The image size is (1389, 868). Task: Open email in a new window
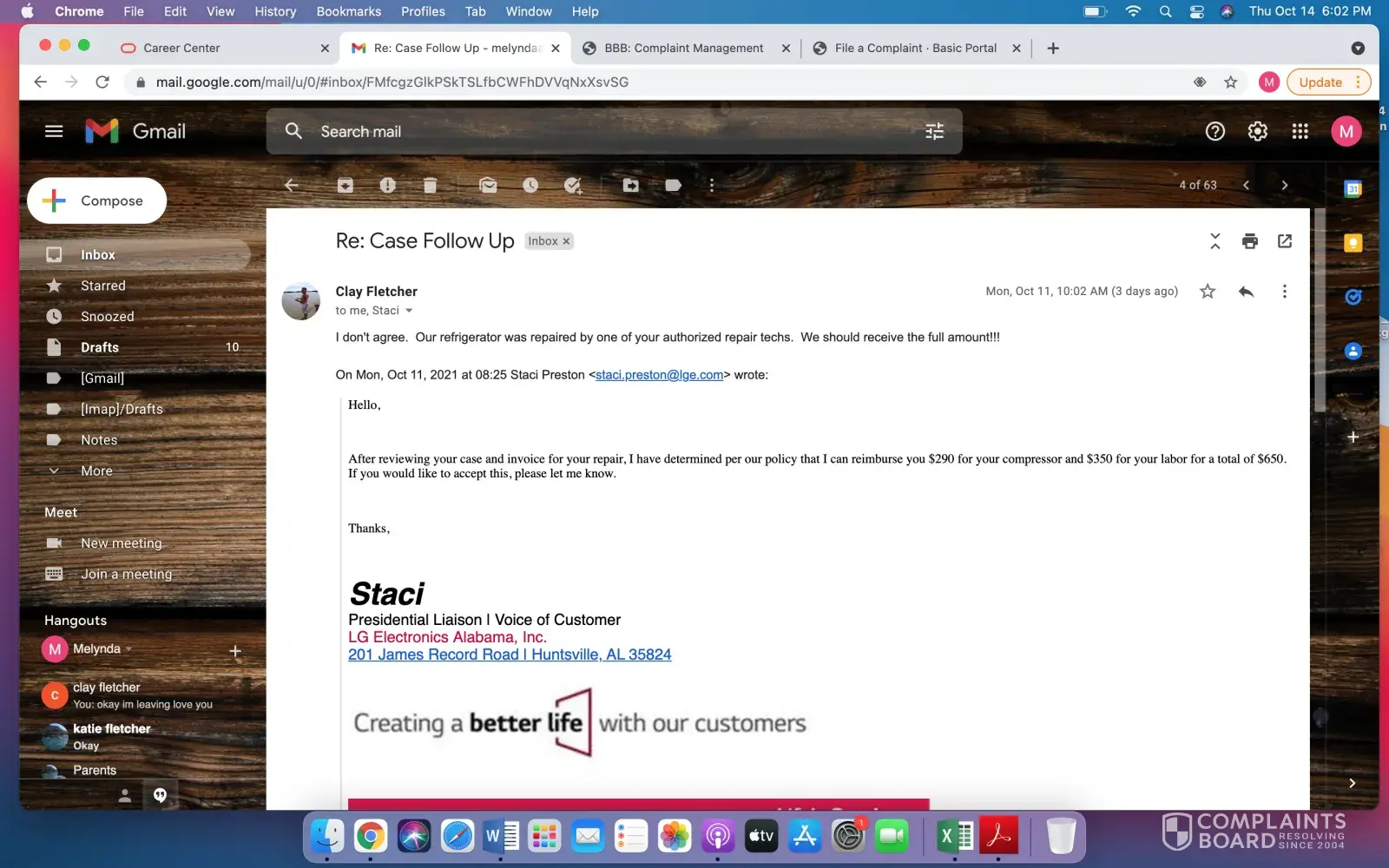[1285, 241]
